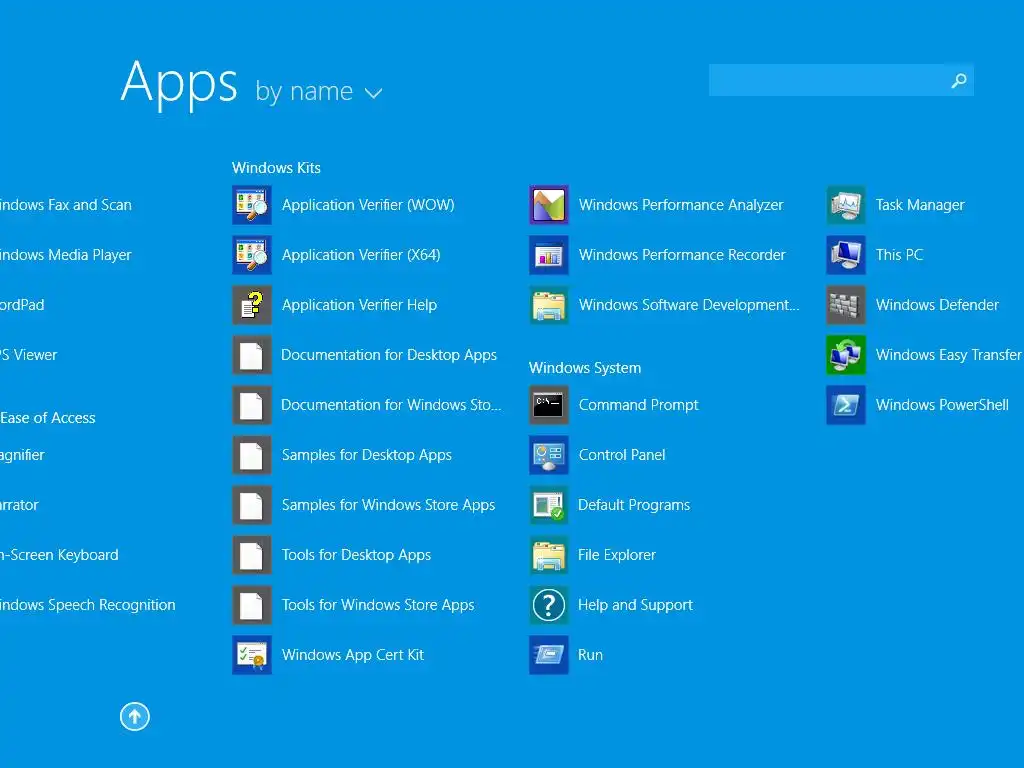
Task: Open Default Programs icon
Action: pyautogui.click(x=549, y=505)
